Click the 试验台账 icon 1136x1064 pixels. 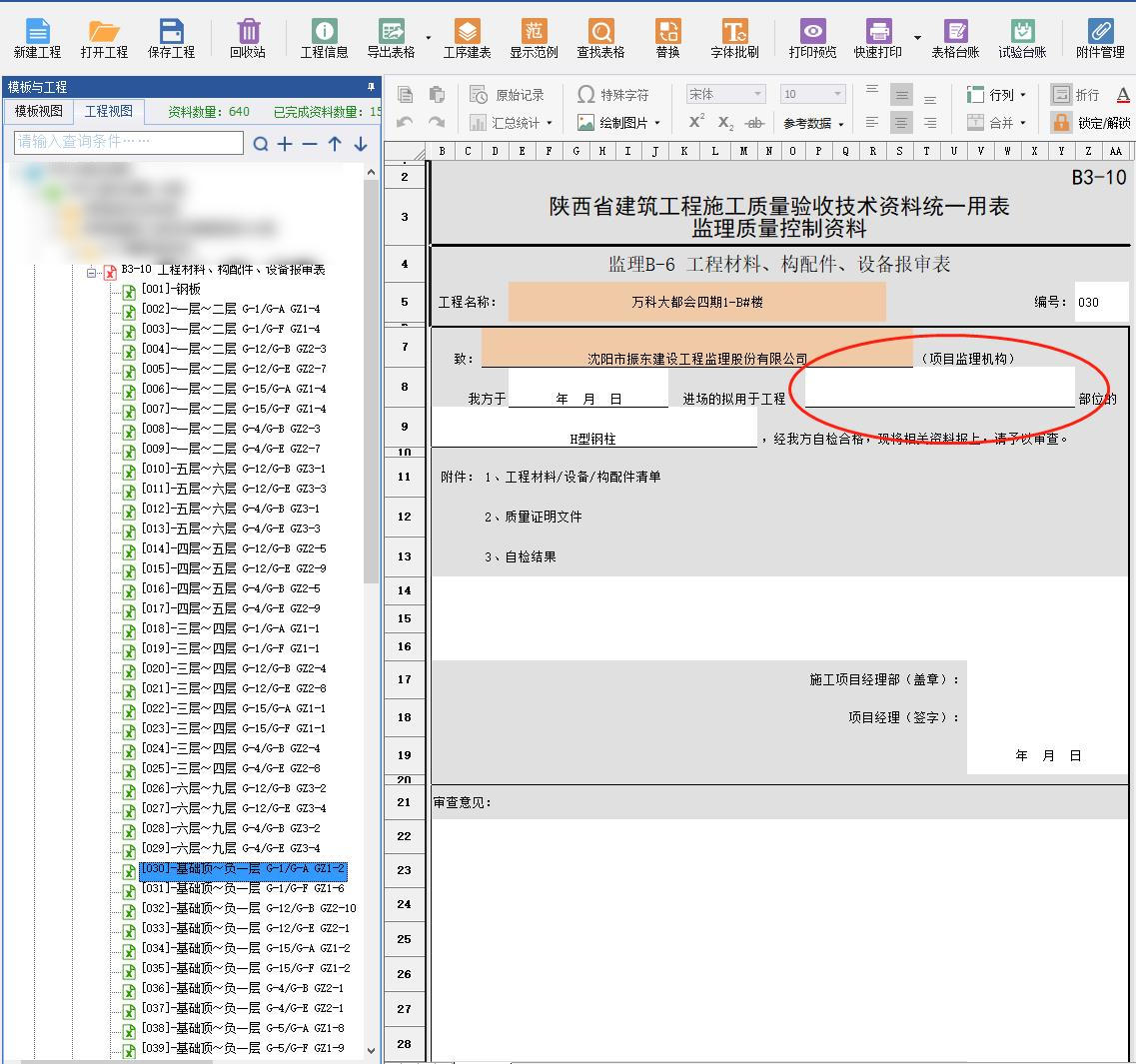(1021, 38)
